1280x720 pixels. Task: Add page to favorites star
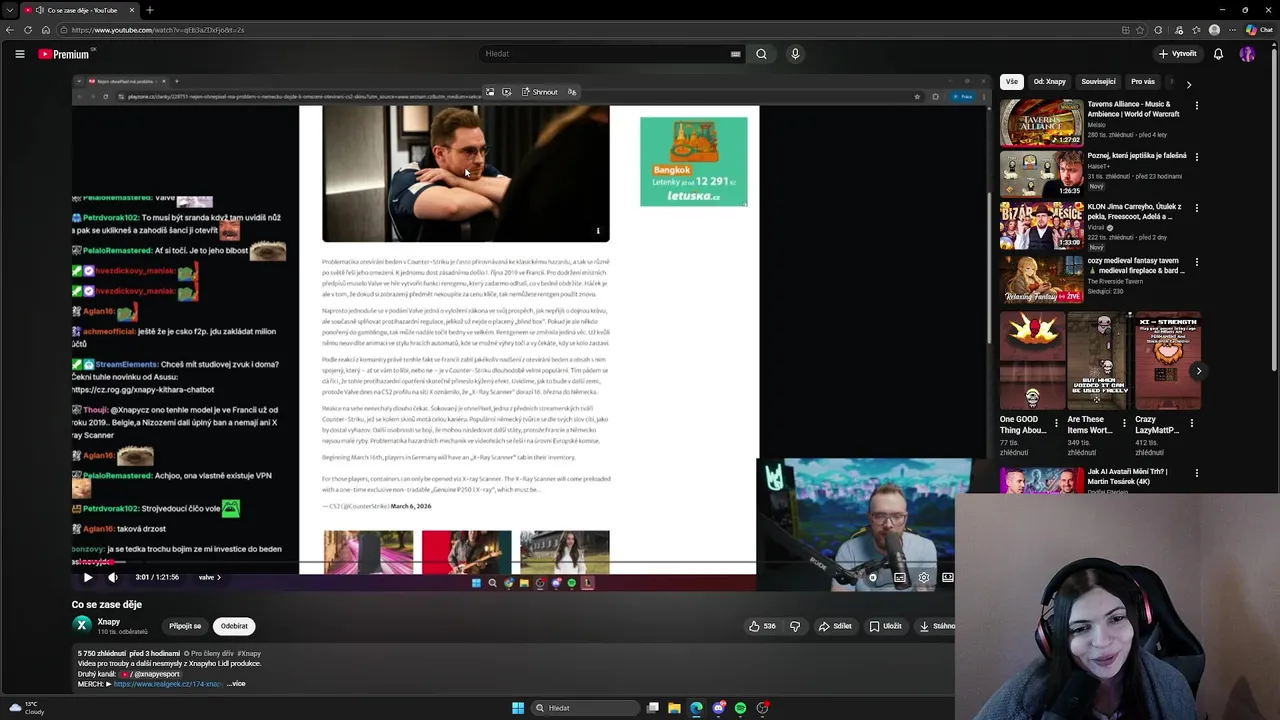(x=1142, y=30)
